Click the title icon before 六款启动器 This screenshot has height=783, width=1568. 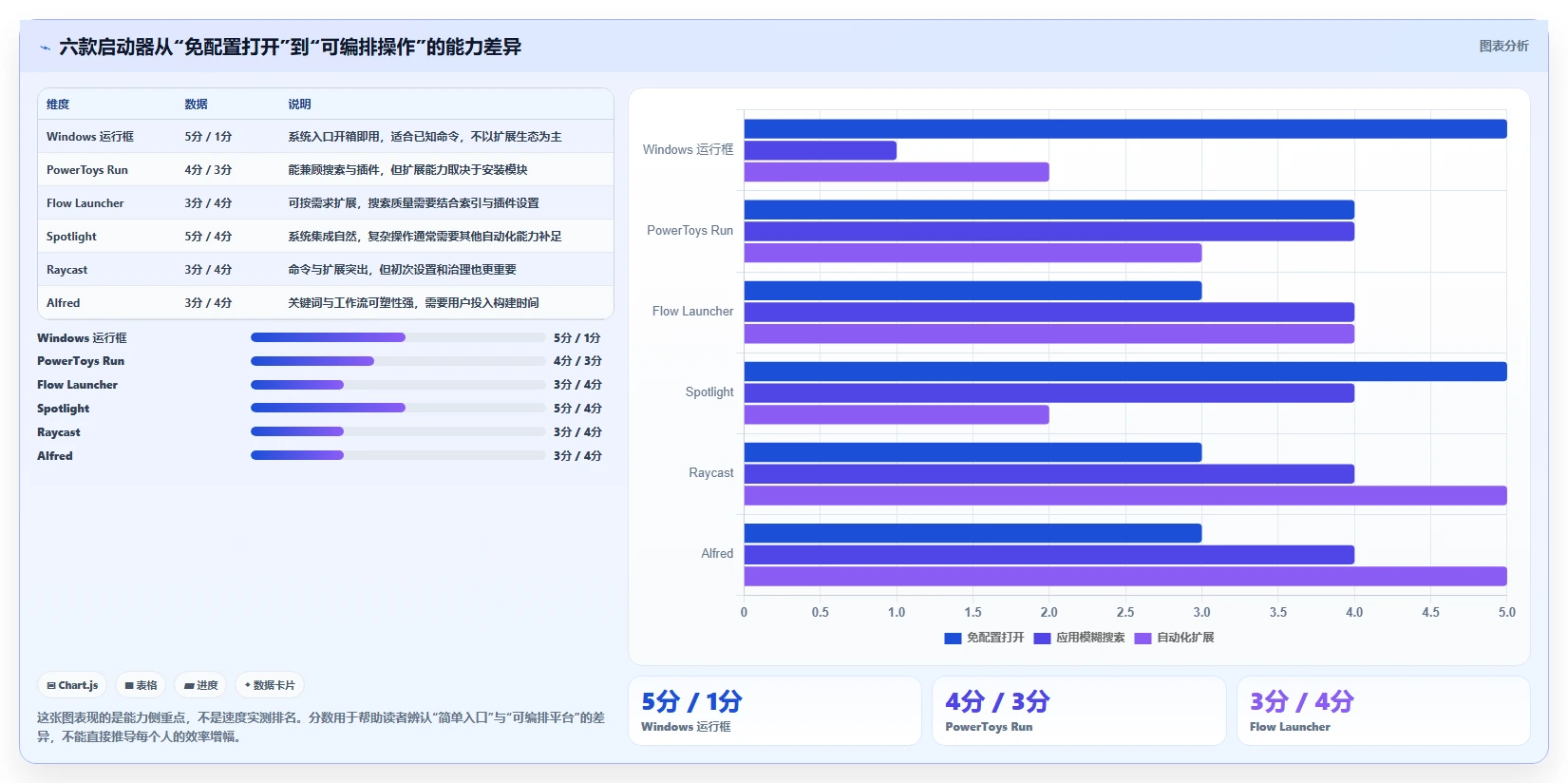click(x=45, y=48)
